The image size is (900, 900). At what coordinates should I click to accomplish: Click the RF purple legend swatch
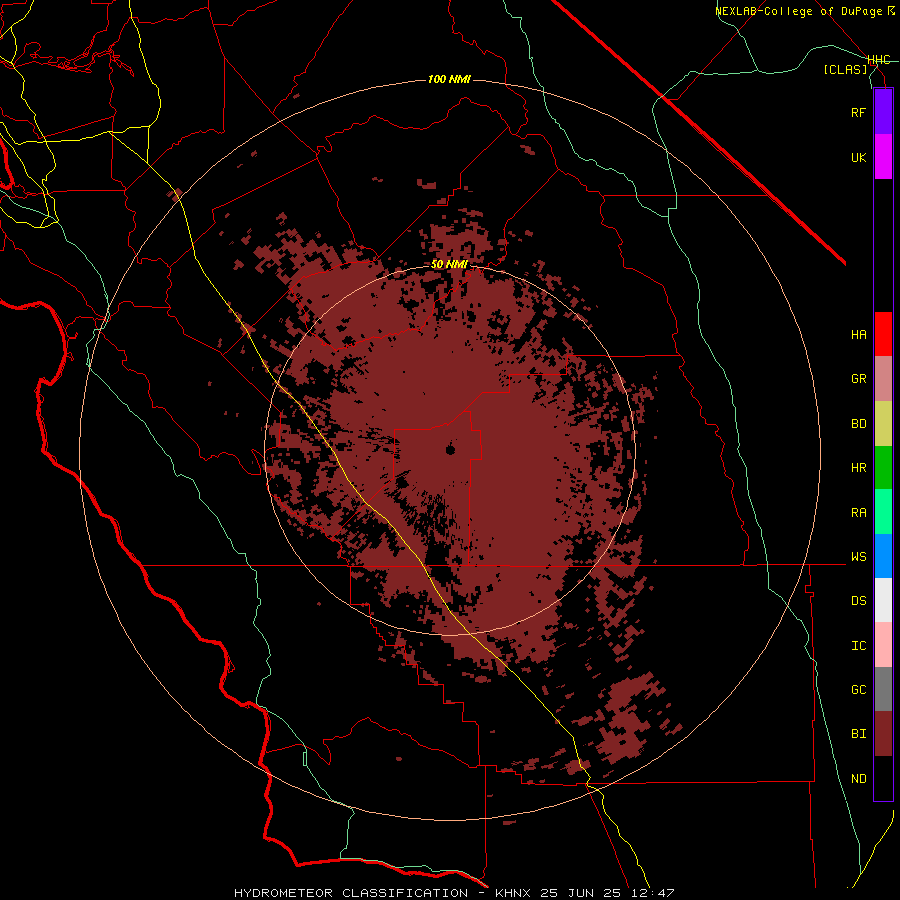point(883,112)
